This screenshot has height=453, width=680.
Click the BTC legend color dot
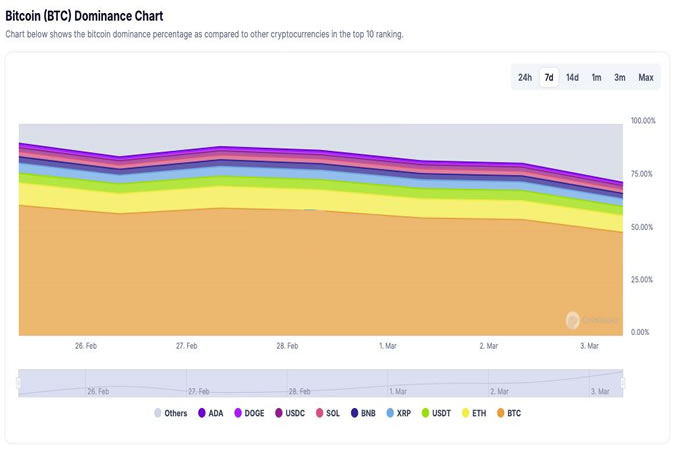pyautogui.click(x=500, y=413)
